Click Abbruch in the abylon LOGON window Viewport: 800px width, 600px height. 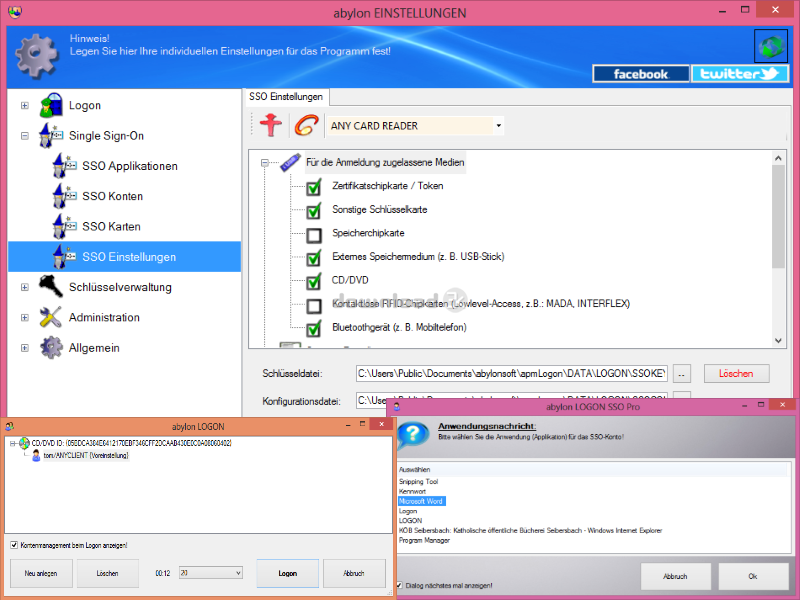pyautogui.click(x=354, y=573)
